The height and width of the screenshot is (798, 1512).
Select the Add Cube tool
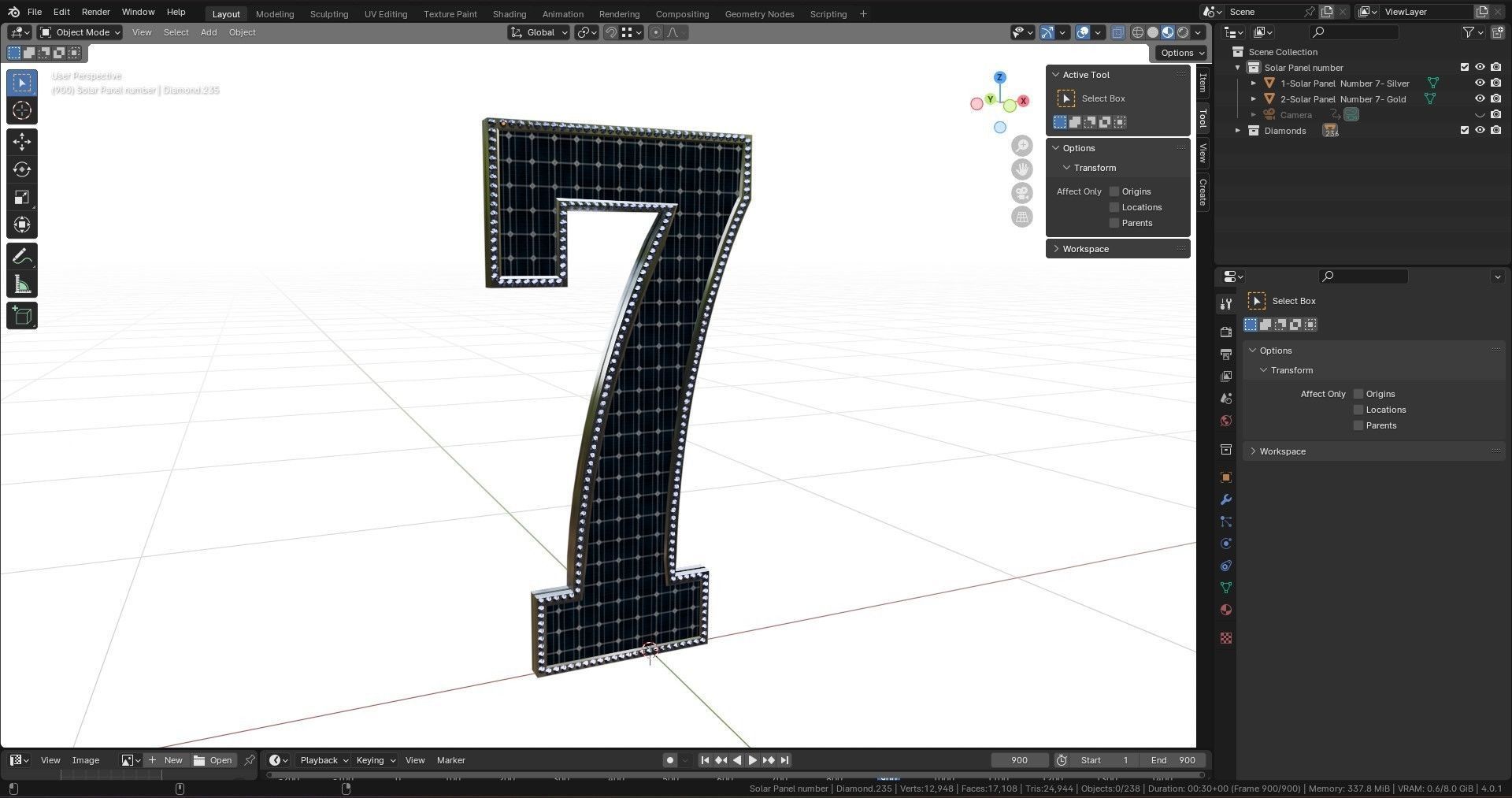pos(22,316)
